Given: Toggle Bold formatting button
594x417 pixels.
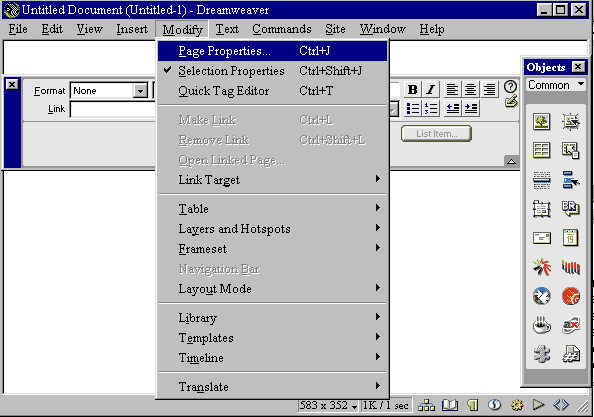Looking at the screenshot, I should point(413,90).
